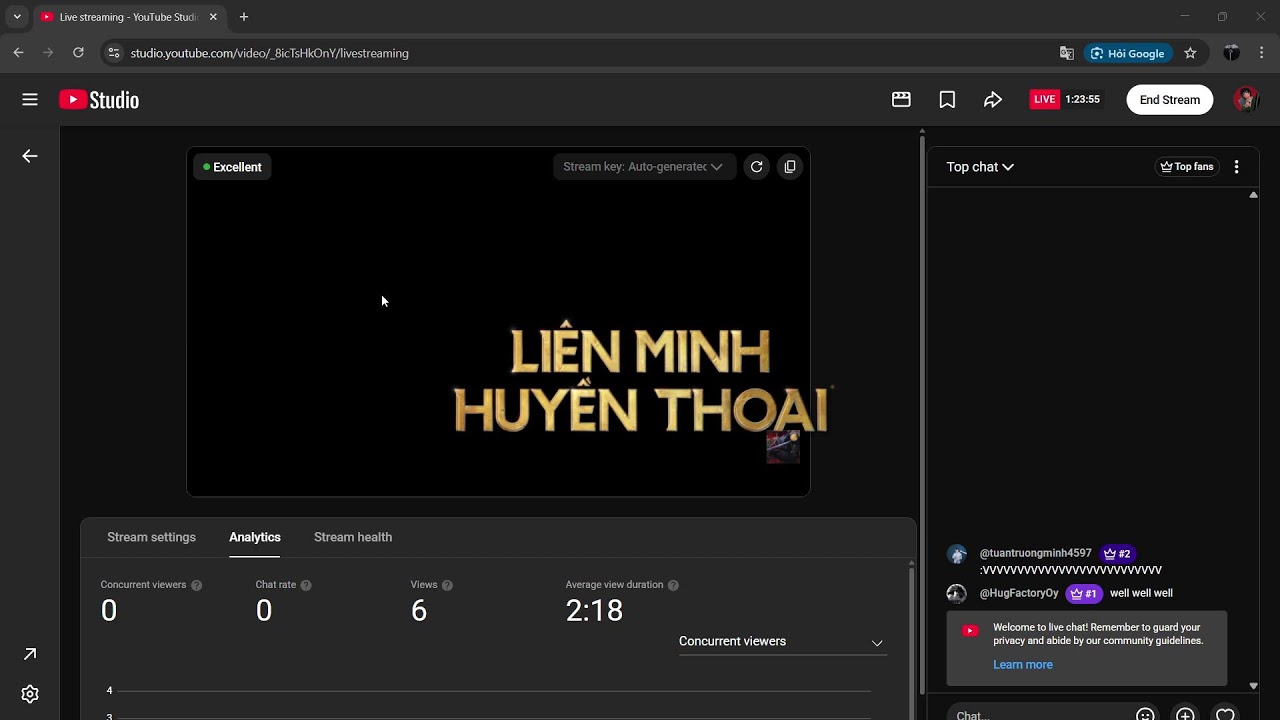Switch to the Stream health tab
This screenshot has height=720, width=1280.
pyautogui.click(x=353, y=537)
